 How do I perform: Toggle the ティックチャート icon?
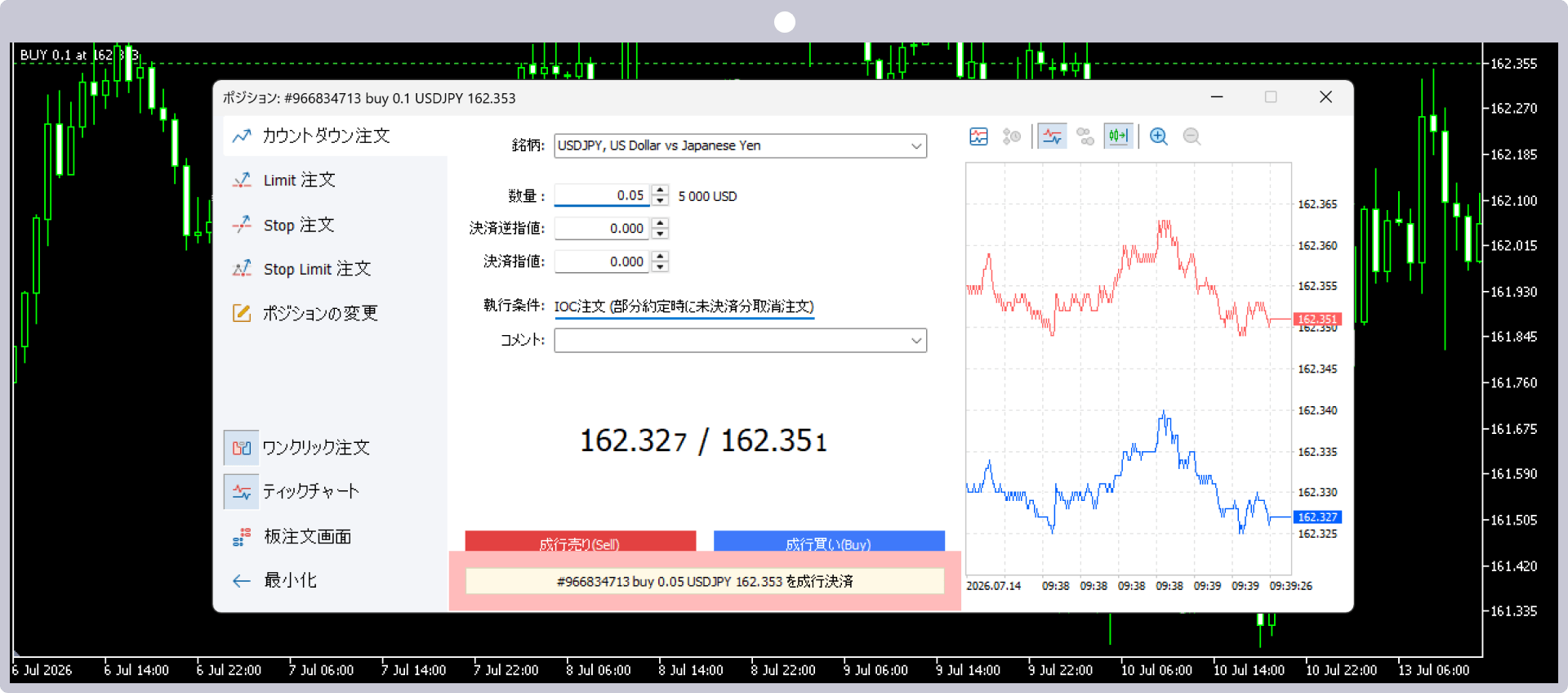pyautogui.click(x=242, y=492)
